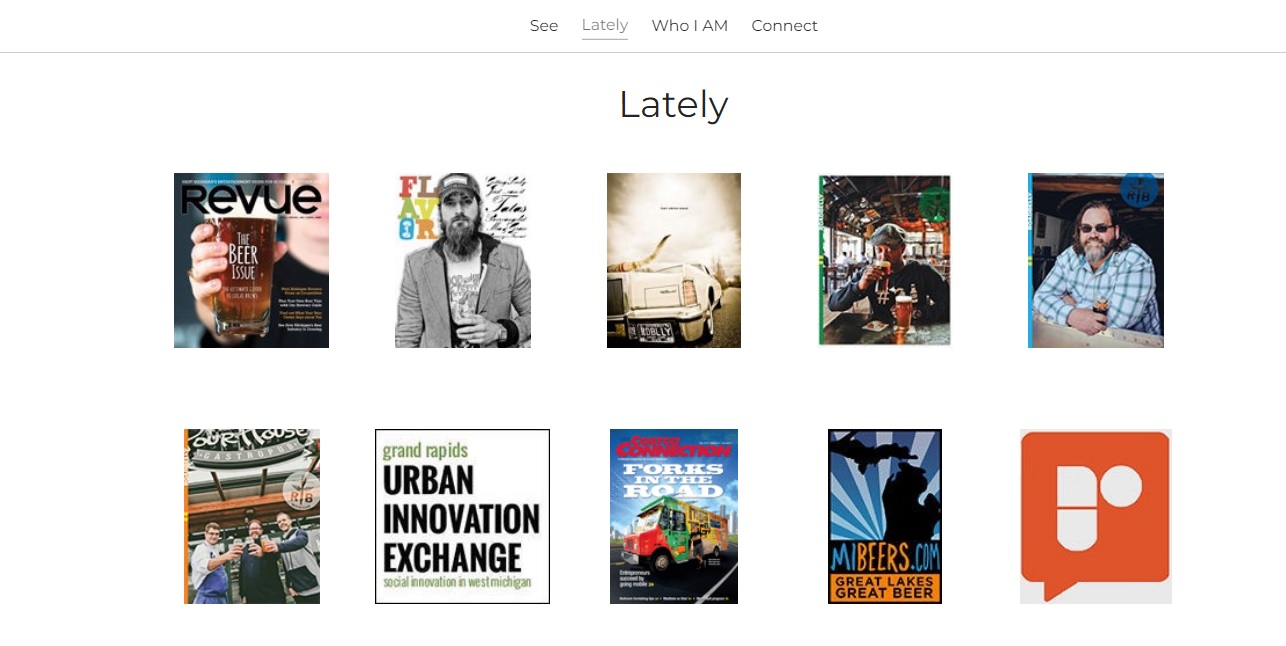Select cover of man in plaid shirt
The image size is (1286, 646).
1095,260
